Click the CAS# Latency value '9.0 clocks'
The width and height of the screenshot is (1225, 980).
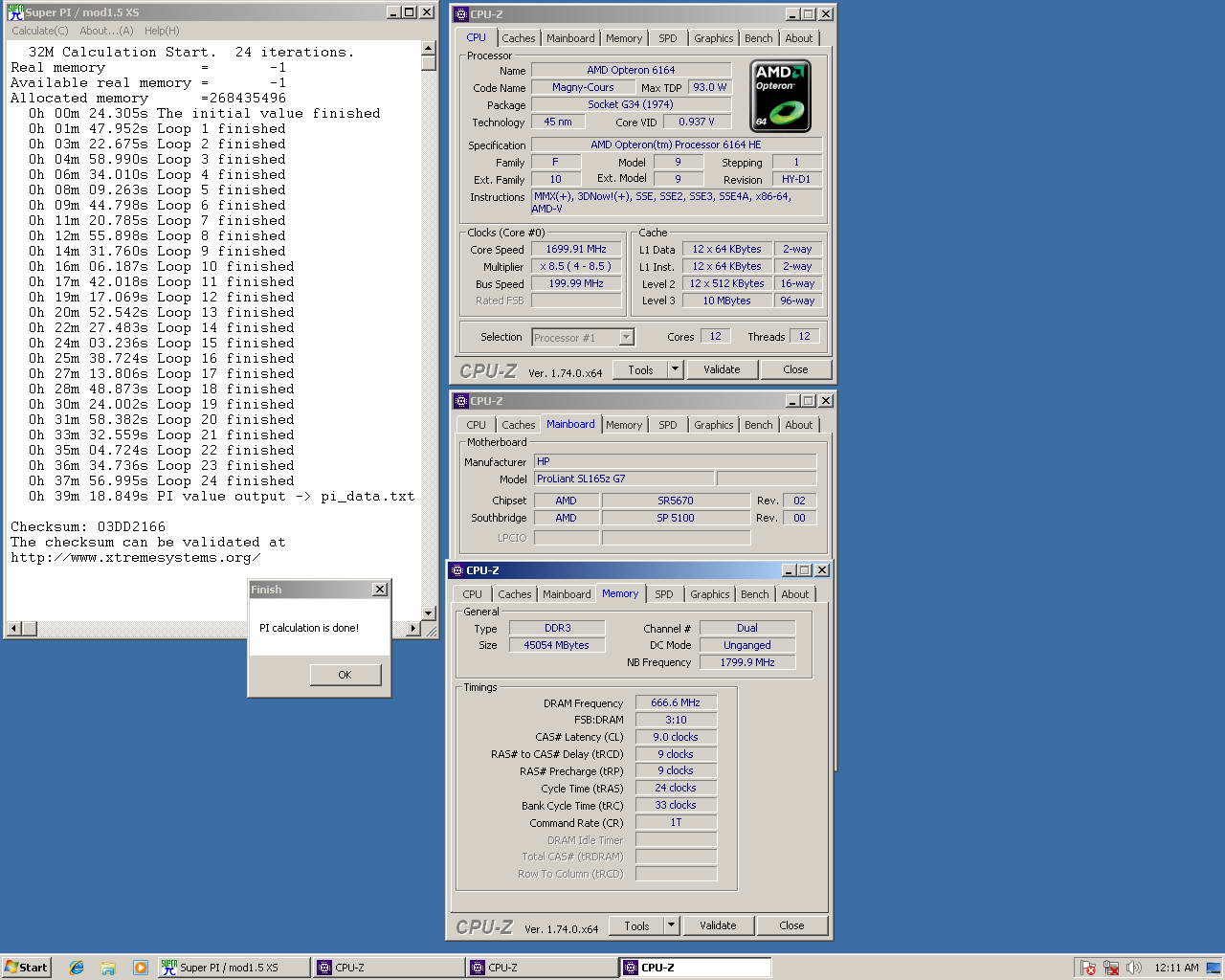[x=676, y=737]
